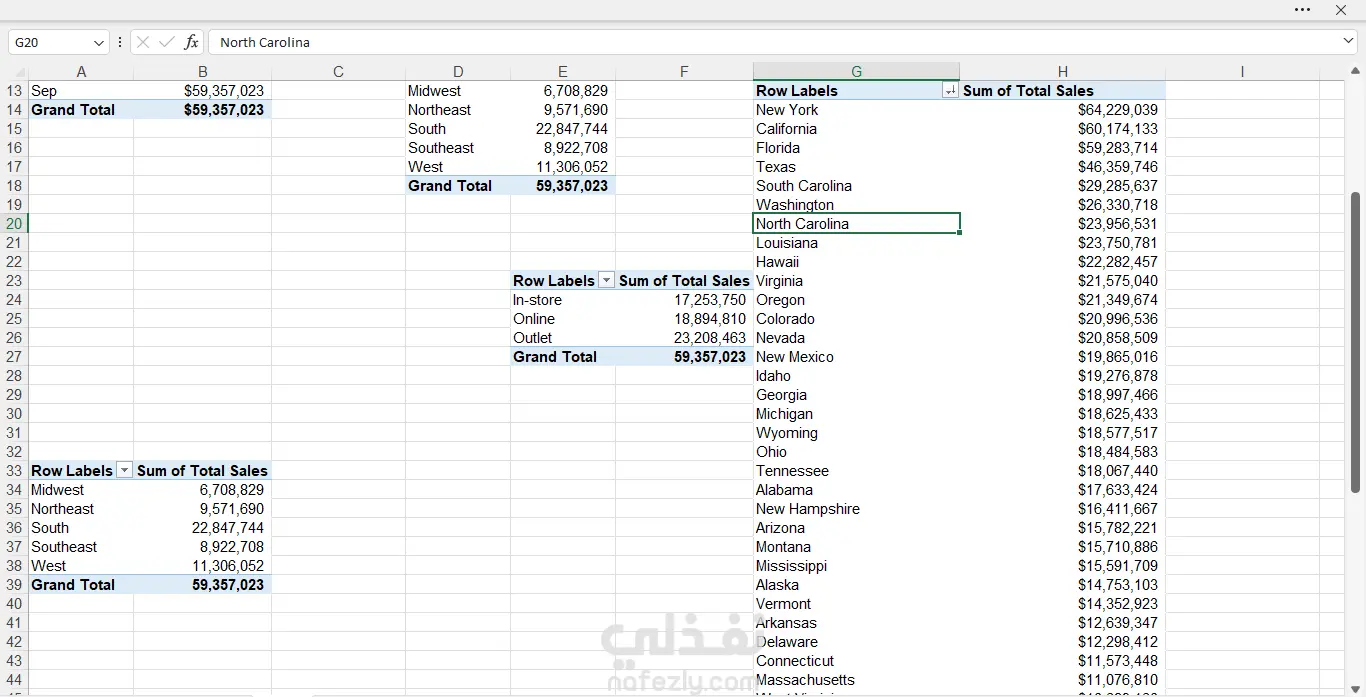Screen dimensions: 1366x697
Task: Select row 27 header
Action: [x=14, y=357]
